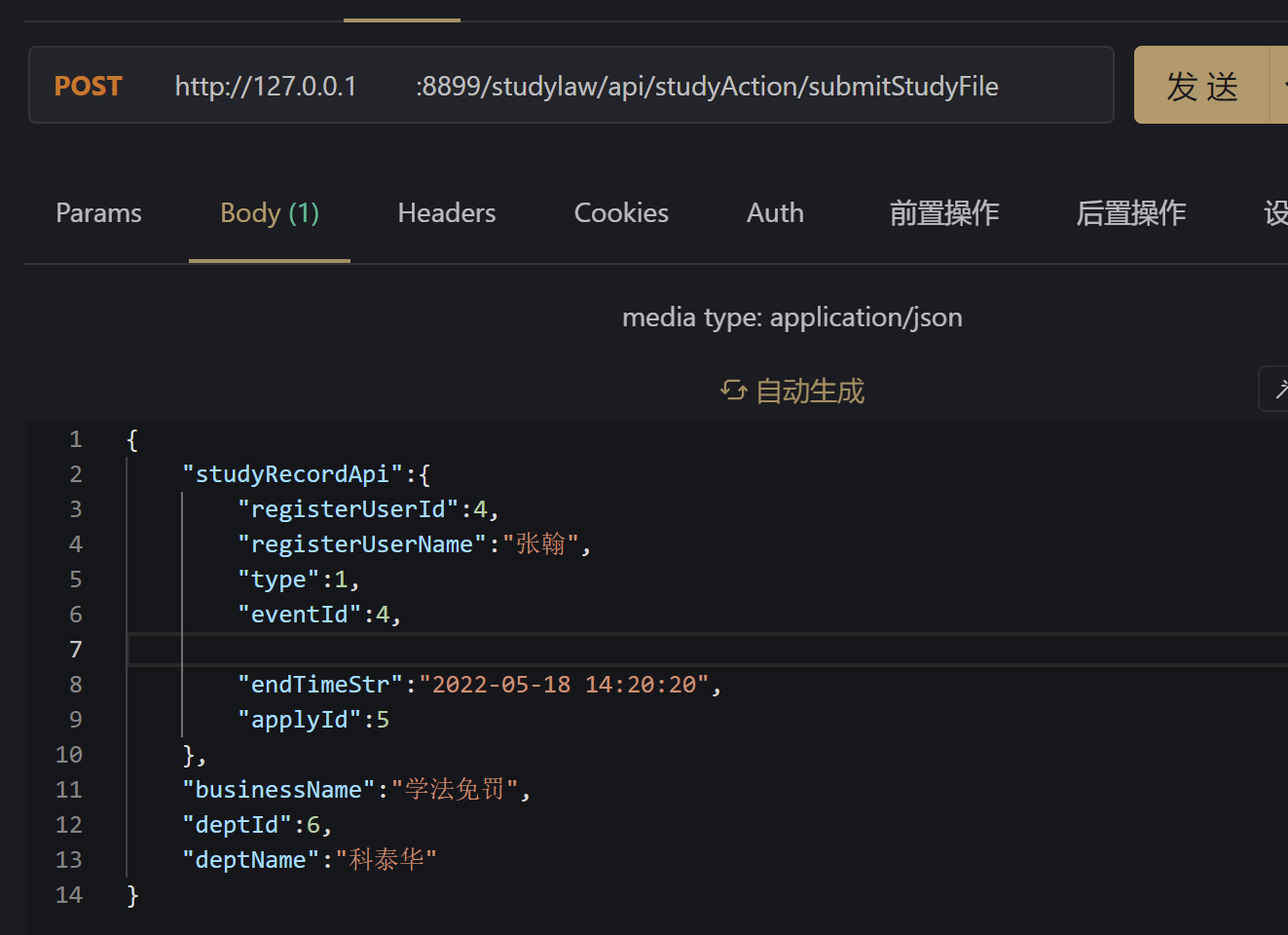Click the "deptName" value 科泰华

coord(386,859)
